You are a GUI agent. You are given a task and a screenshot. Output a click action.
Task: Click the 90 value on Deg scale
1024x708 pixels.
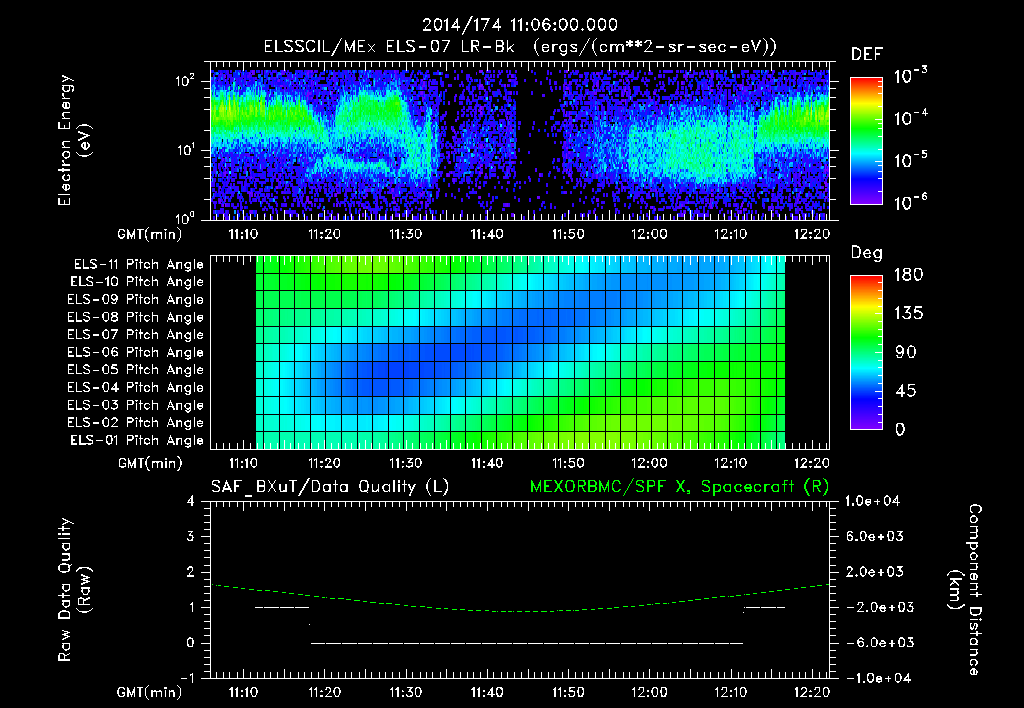tap(905, 353)
